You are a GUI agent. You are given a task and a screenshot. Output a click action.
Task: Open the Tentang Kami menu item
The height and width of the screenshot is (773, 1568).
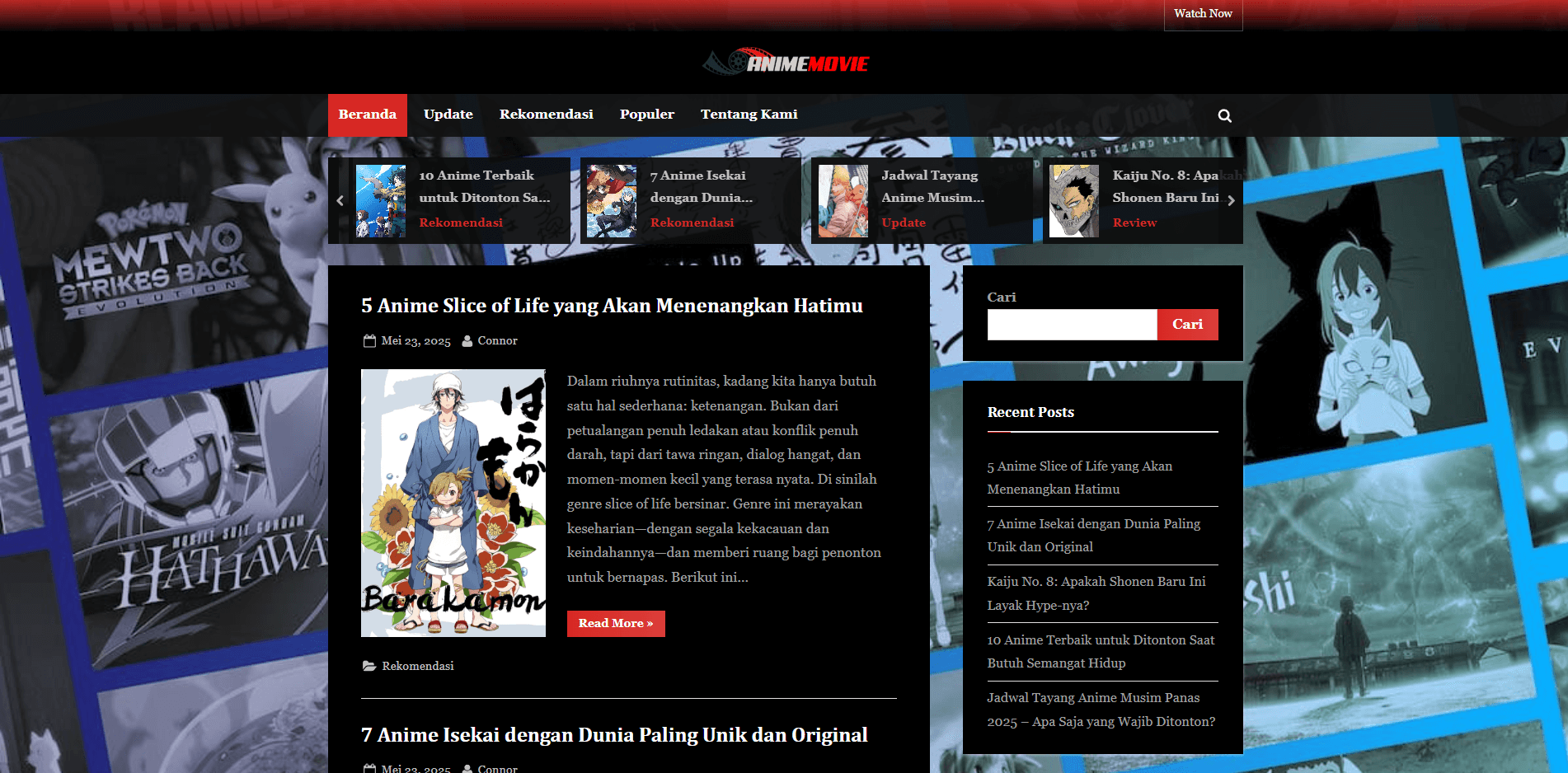click(749, 115)
